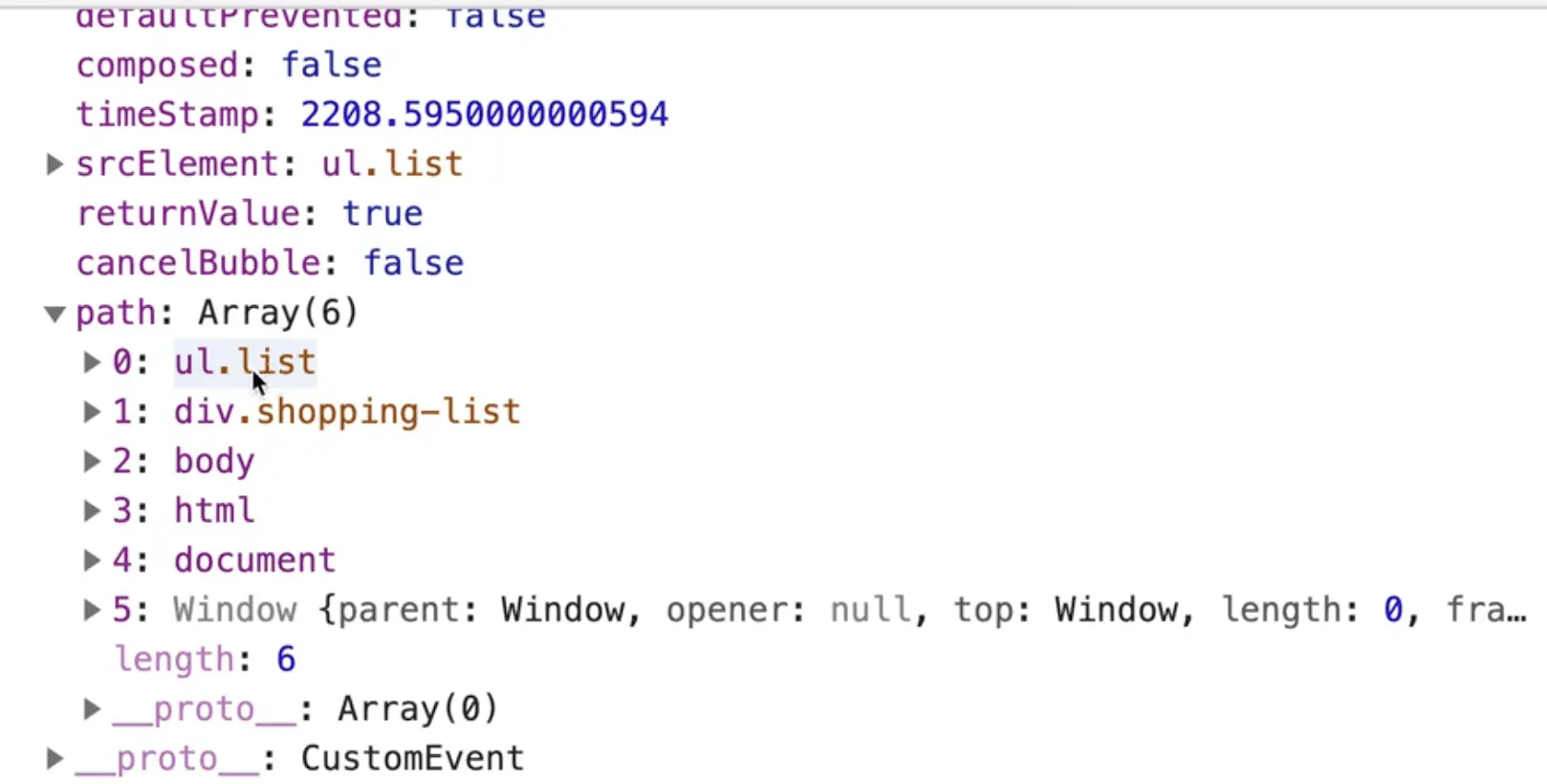This screenshot has width=1547, height=784.
Task: Expand arrow beside div.shopping-list entry
Action: (92, 412)
